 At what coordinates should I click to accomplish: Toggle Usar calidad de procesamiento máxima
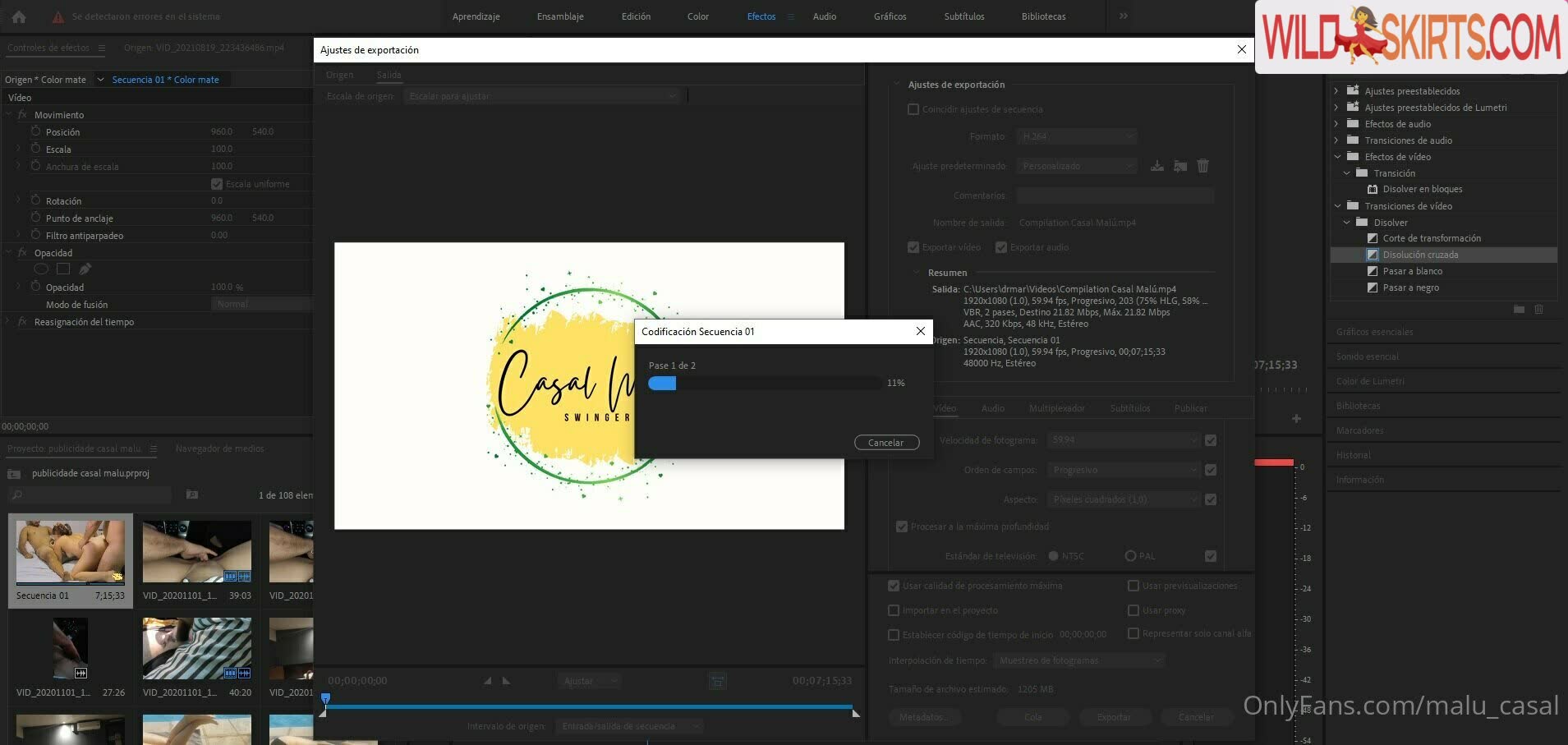pyautogui.click(x=894, y=586)
